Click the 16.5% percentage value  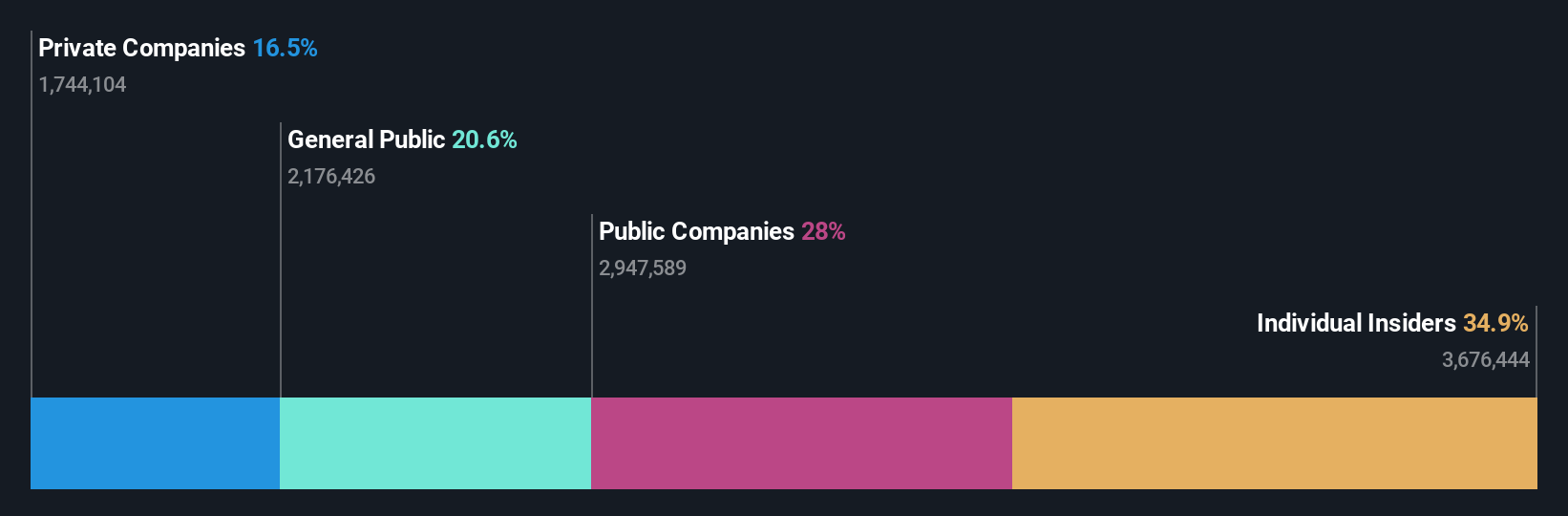point(285,48)
